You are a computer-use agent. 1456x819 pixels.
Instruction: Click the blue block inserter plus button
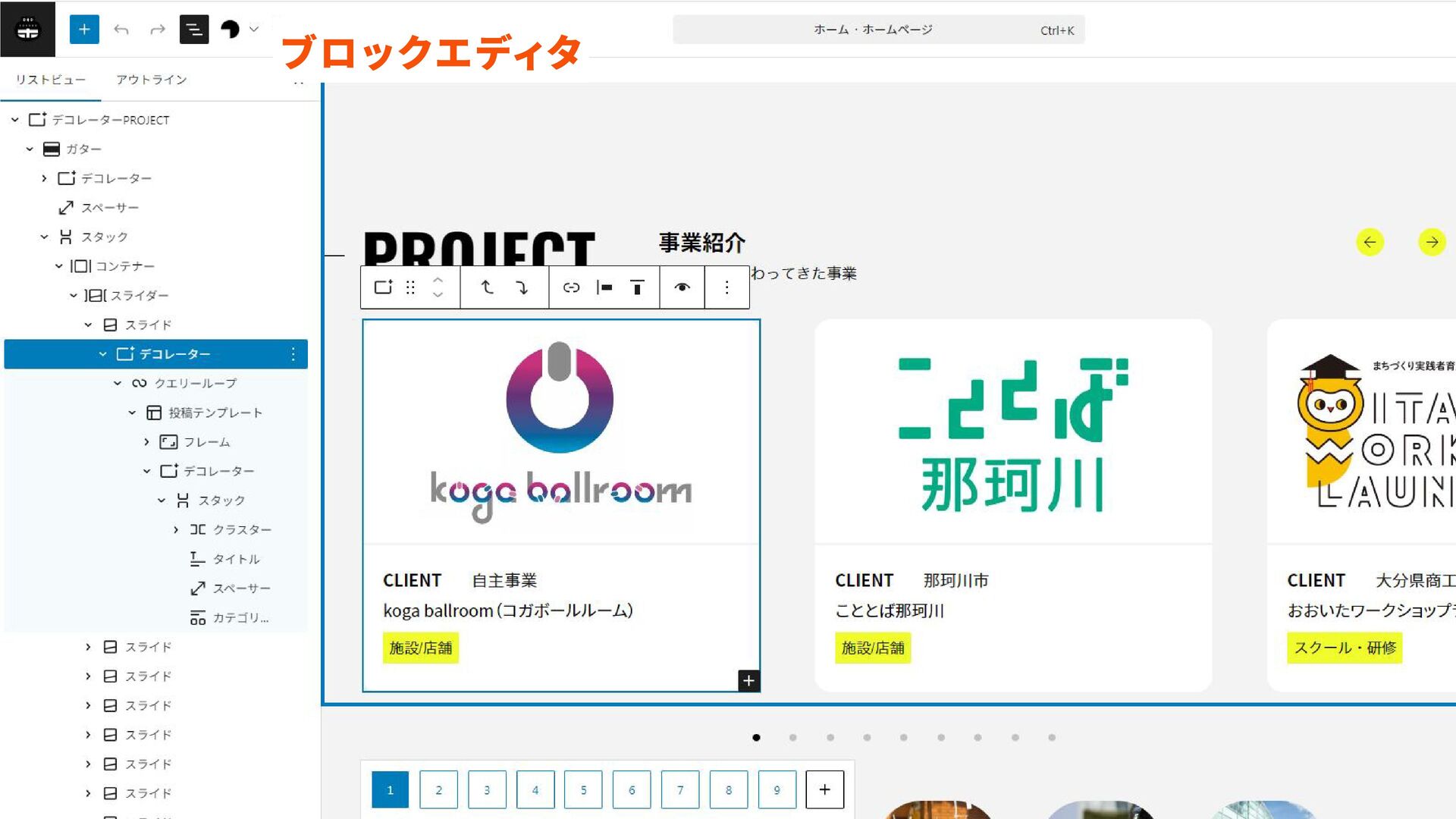point(84,30)
